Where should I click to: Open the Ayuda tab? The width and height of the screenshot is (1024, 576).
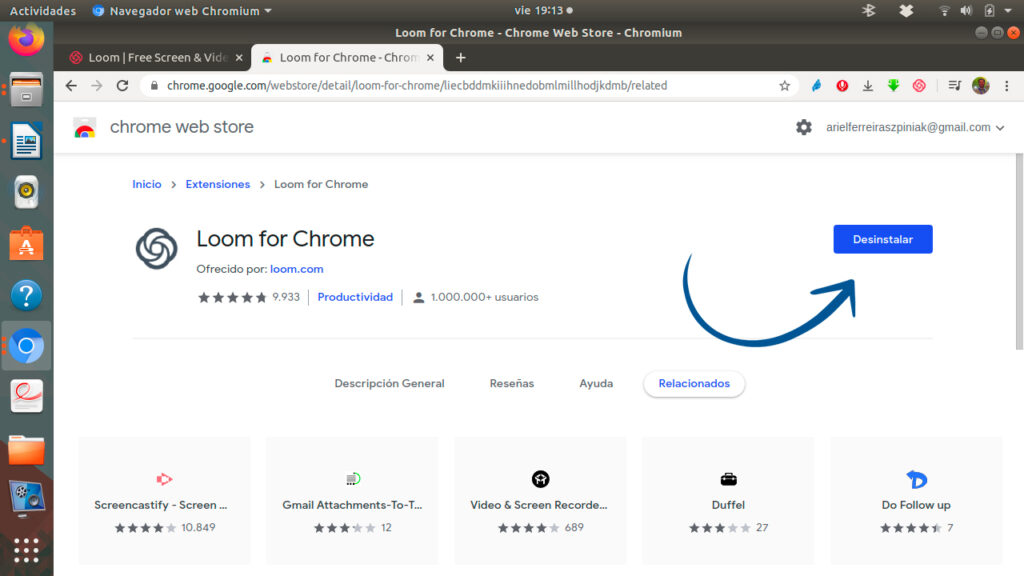[596, 383]
